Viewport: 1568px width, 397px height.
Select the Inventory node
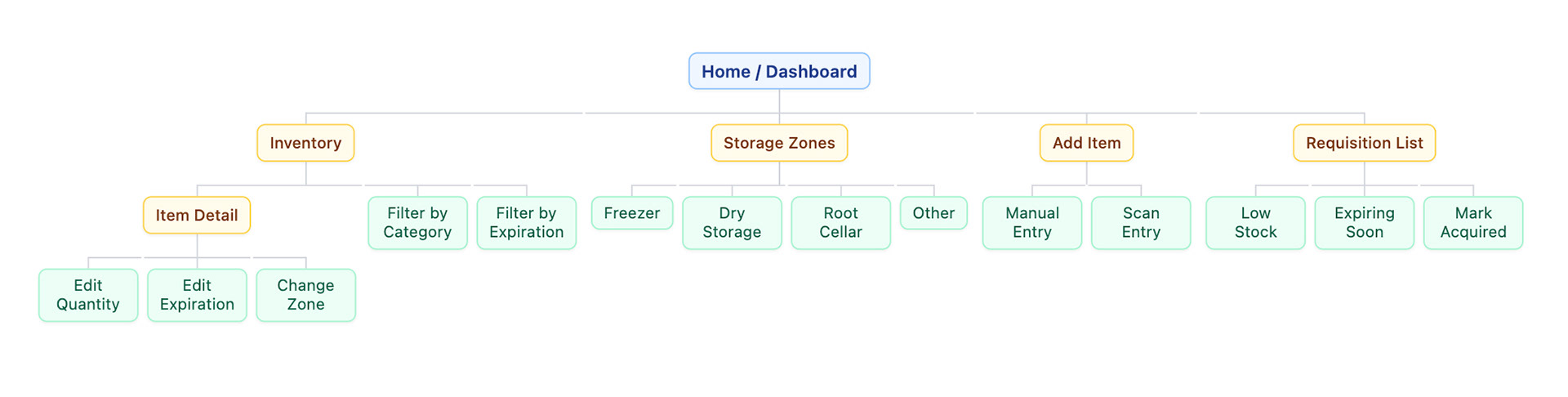pos(305,143)
